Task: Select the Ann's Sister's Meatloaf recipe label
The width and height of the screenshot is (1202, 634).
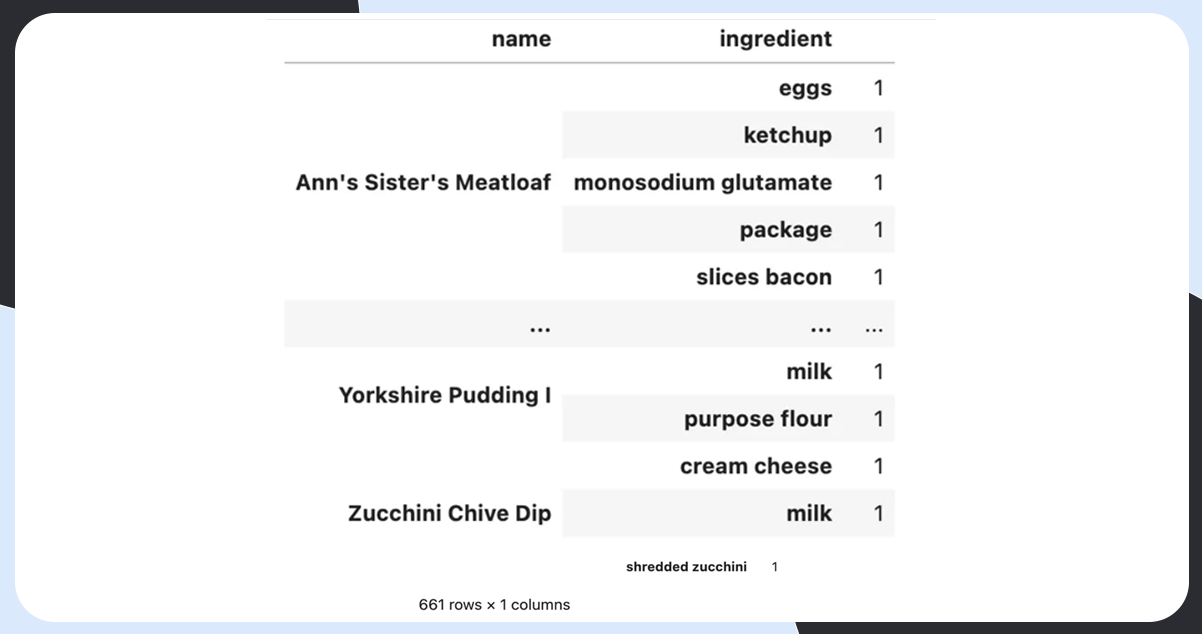Action: pos(423,182)
